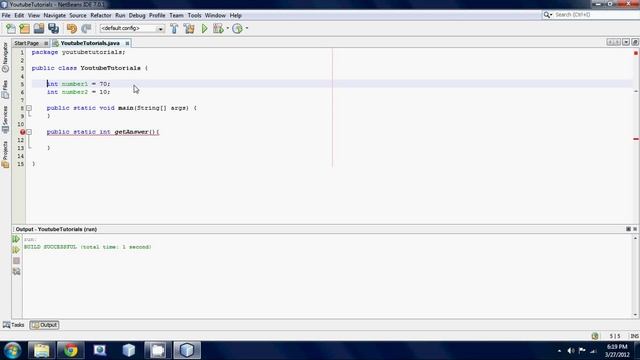Click the output settings icon below Stop
This screenshot has width=640, height=360.
tap(16, 271)
